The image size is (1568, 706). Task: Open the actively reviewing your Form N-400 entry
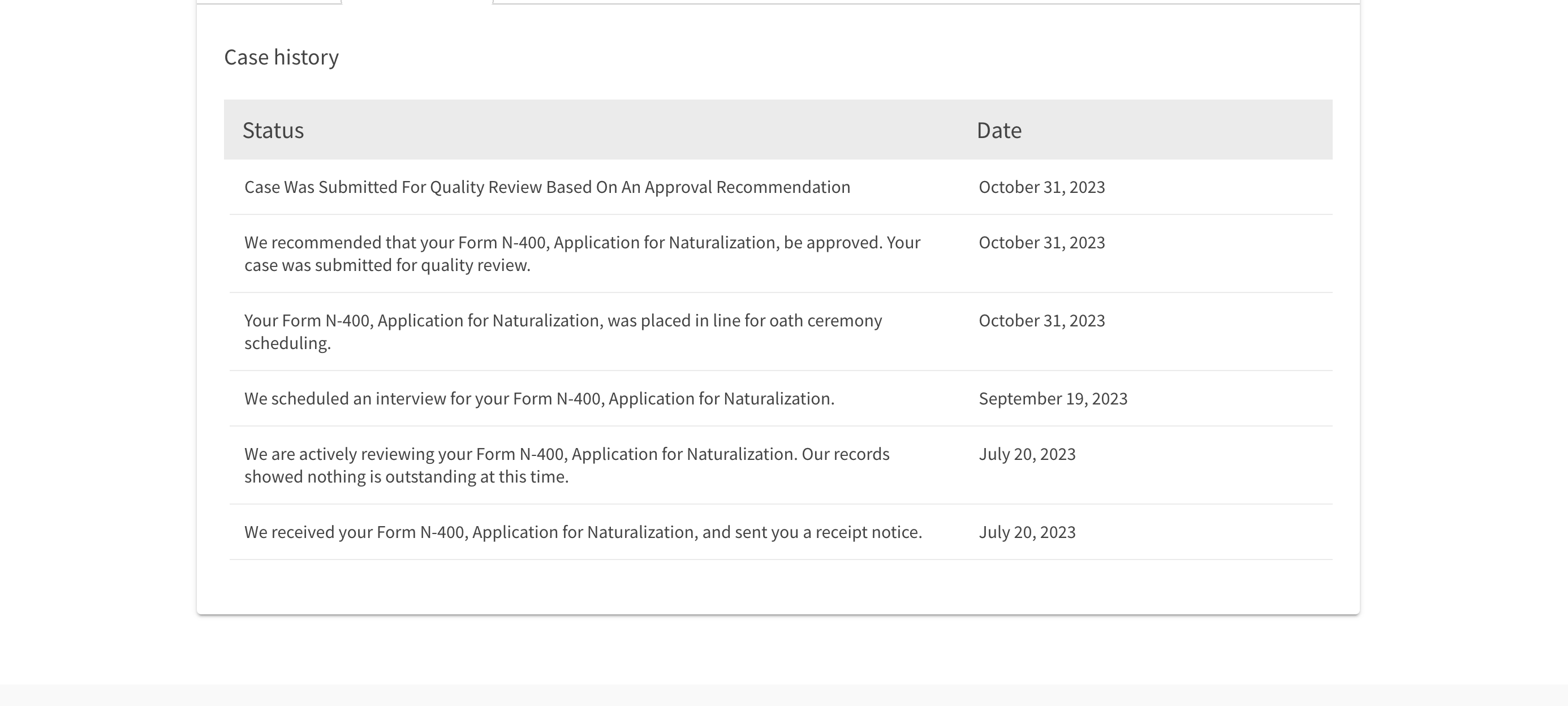coord(567,465)
